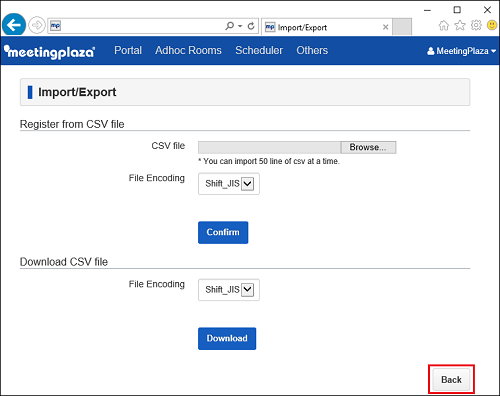Open favorites with the star icon
Image resolution: width=500 pixels, height=396 pixels.
point(460,25)
